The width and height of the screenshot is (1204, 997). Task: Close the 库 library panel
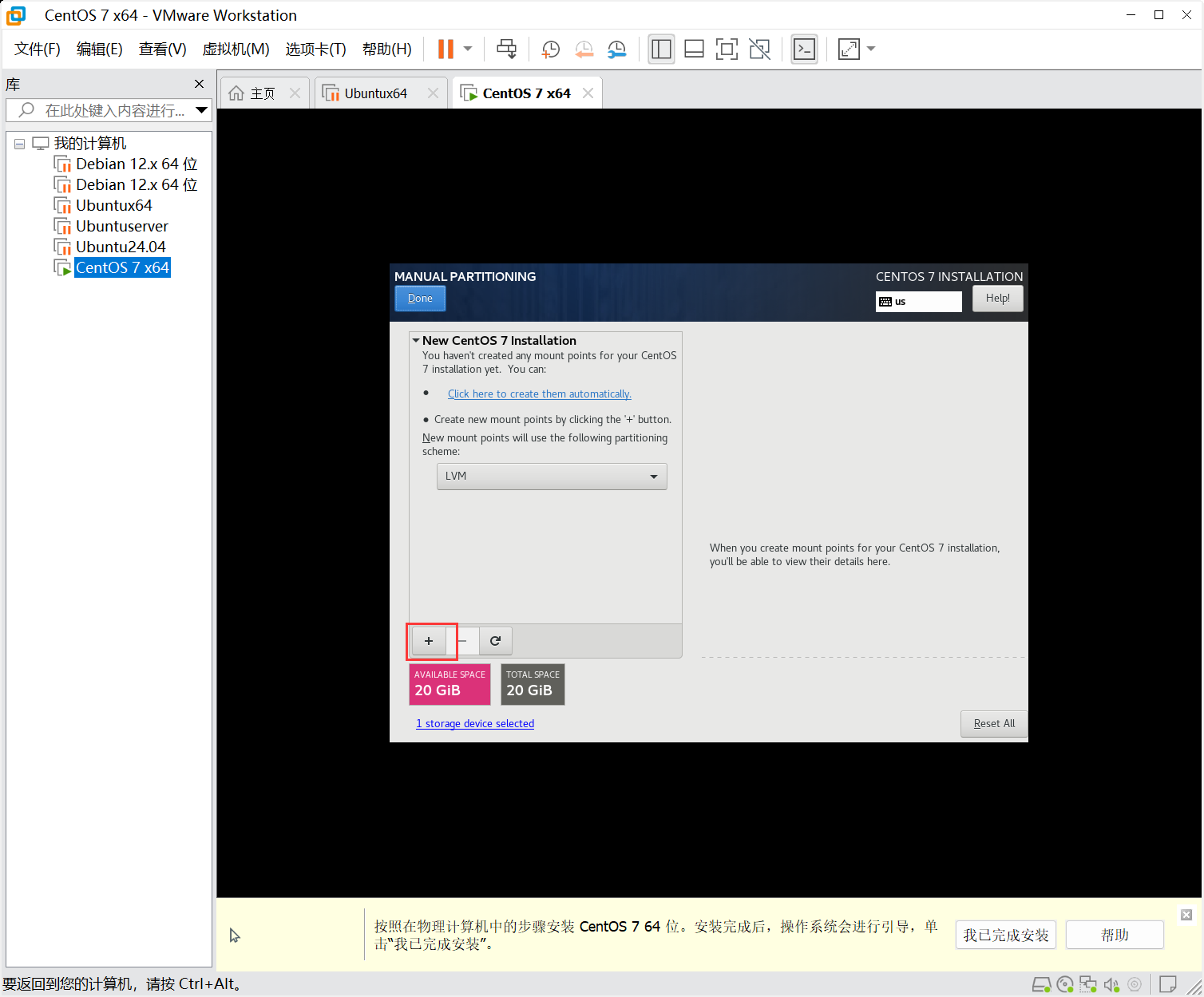click(x=199, y=84)
